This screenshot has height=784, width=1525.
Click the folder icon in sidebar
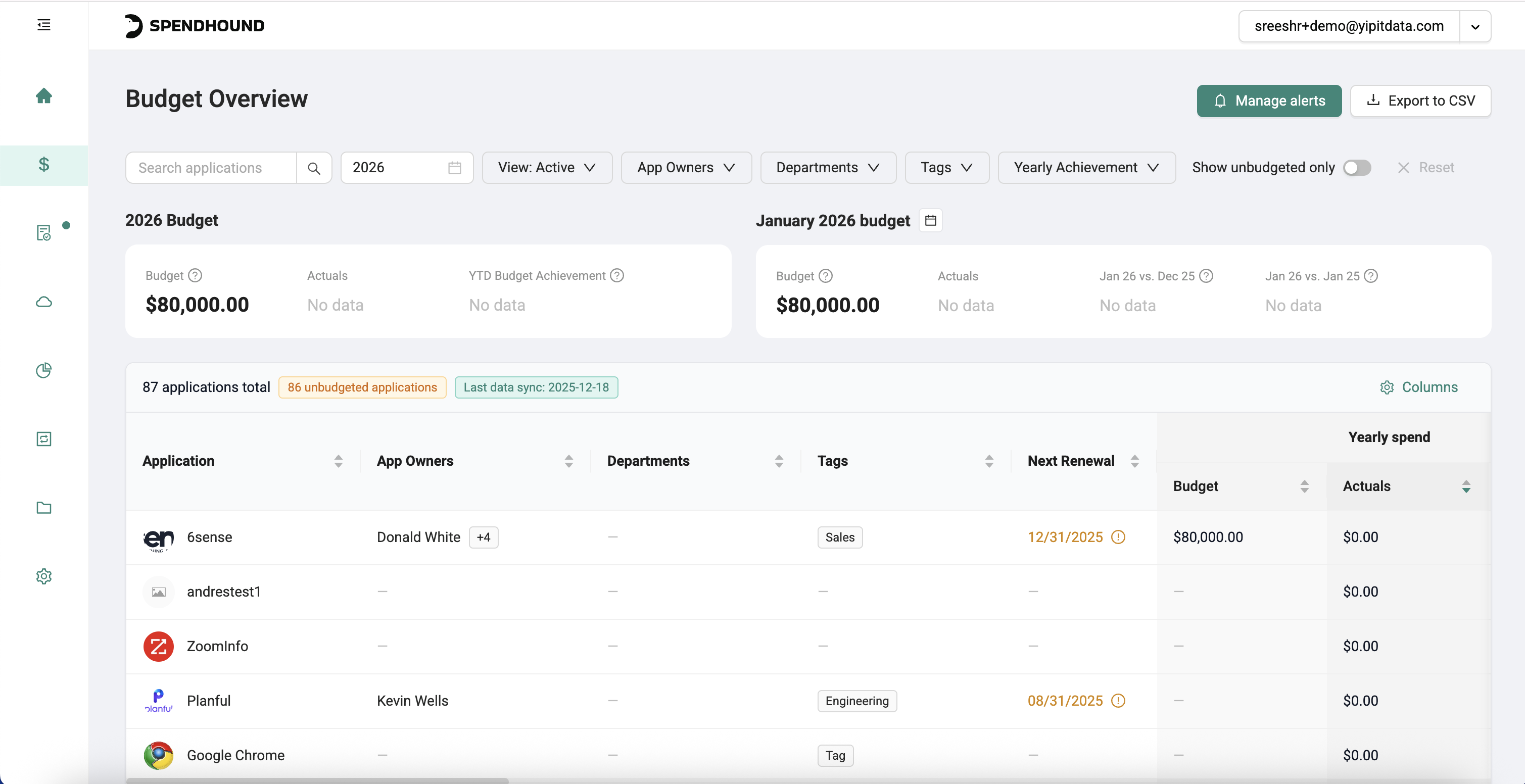pyautogui.click(x=44, y=508)
